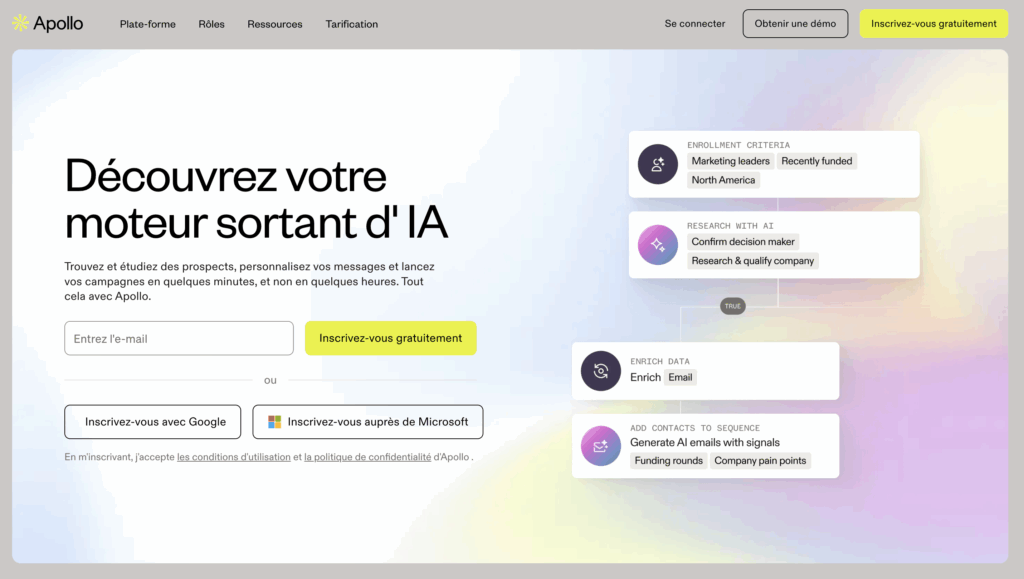Select the Email tag in Enrich Data
Screen dimensions: 1024x579
coord(680,377)
